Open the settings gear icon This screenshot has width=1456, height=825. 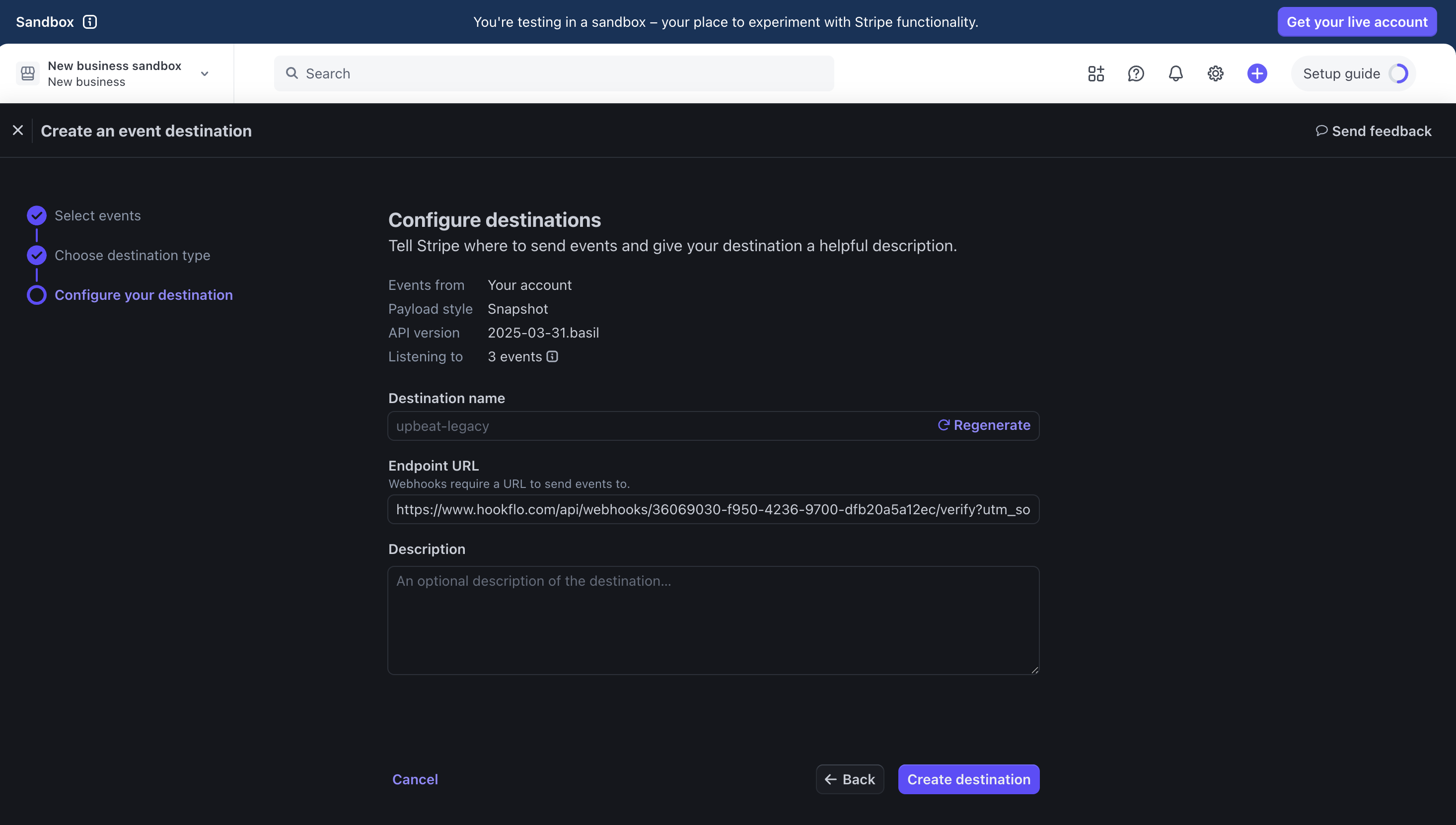pos(1215,73)
